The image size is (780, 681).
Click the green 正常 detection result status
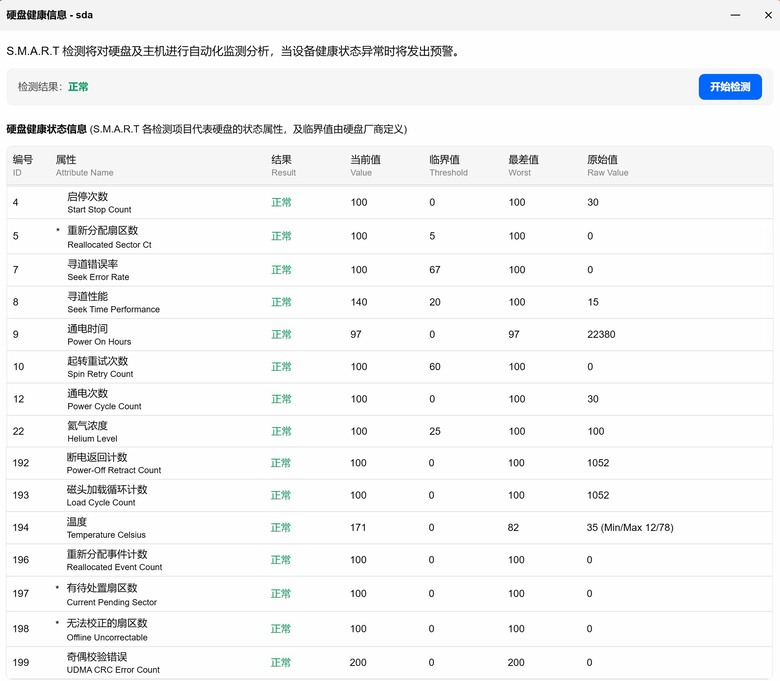click(78, 87)
